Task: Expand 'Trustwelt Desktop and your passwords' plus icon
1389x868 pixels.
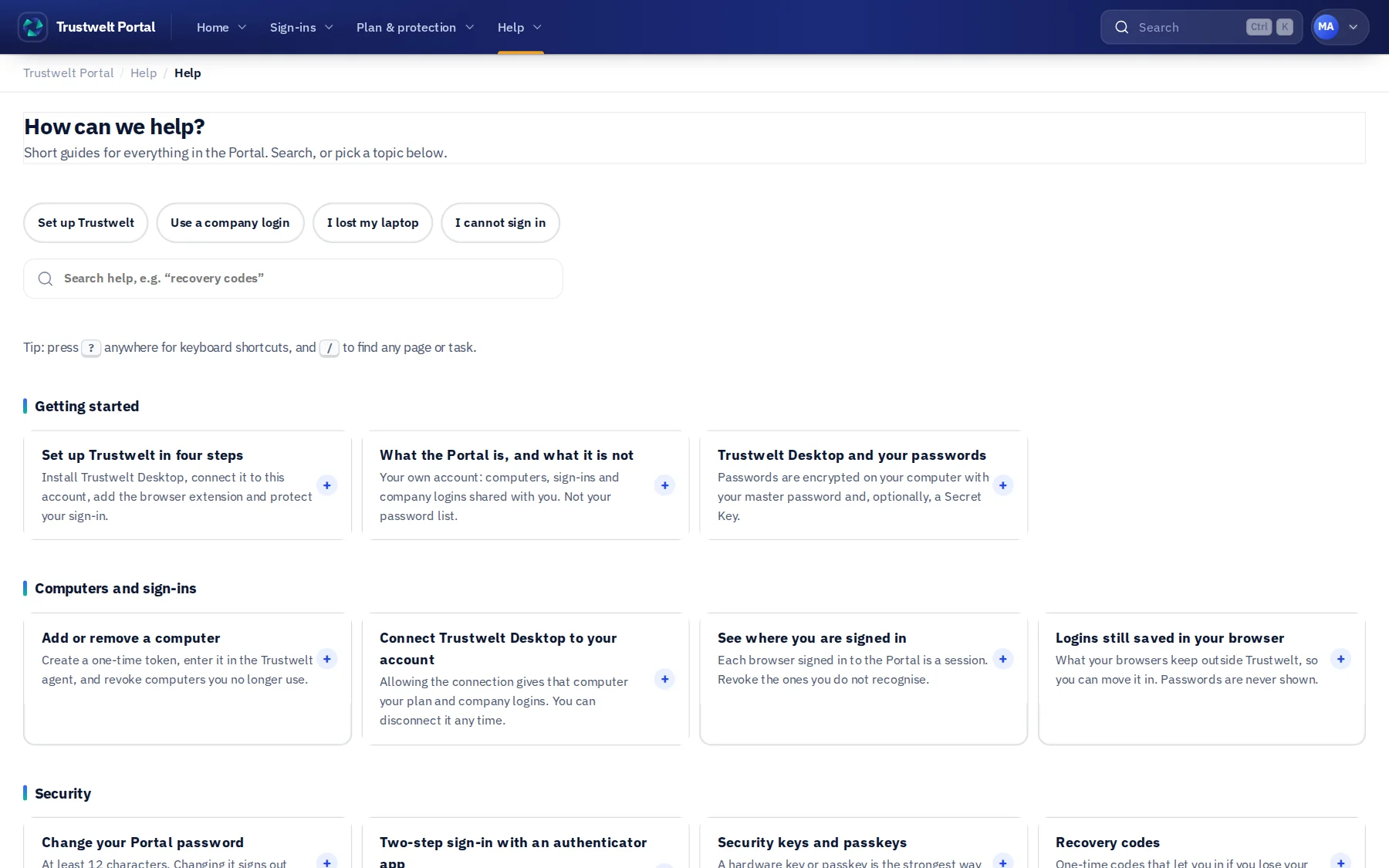Action: pyautogui.click(x=1002, y=485)
